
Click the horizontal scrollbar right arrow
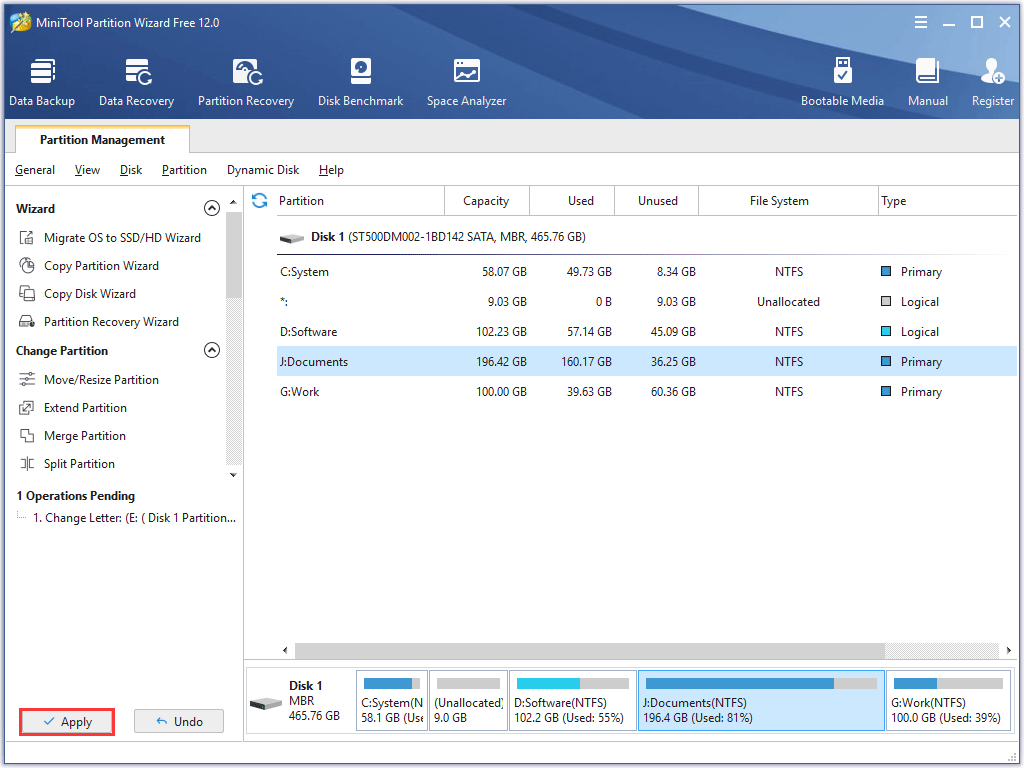pyautogui.click(x=1009, y=650)
